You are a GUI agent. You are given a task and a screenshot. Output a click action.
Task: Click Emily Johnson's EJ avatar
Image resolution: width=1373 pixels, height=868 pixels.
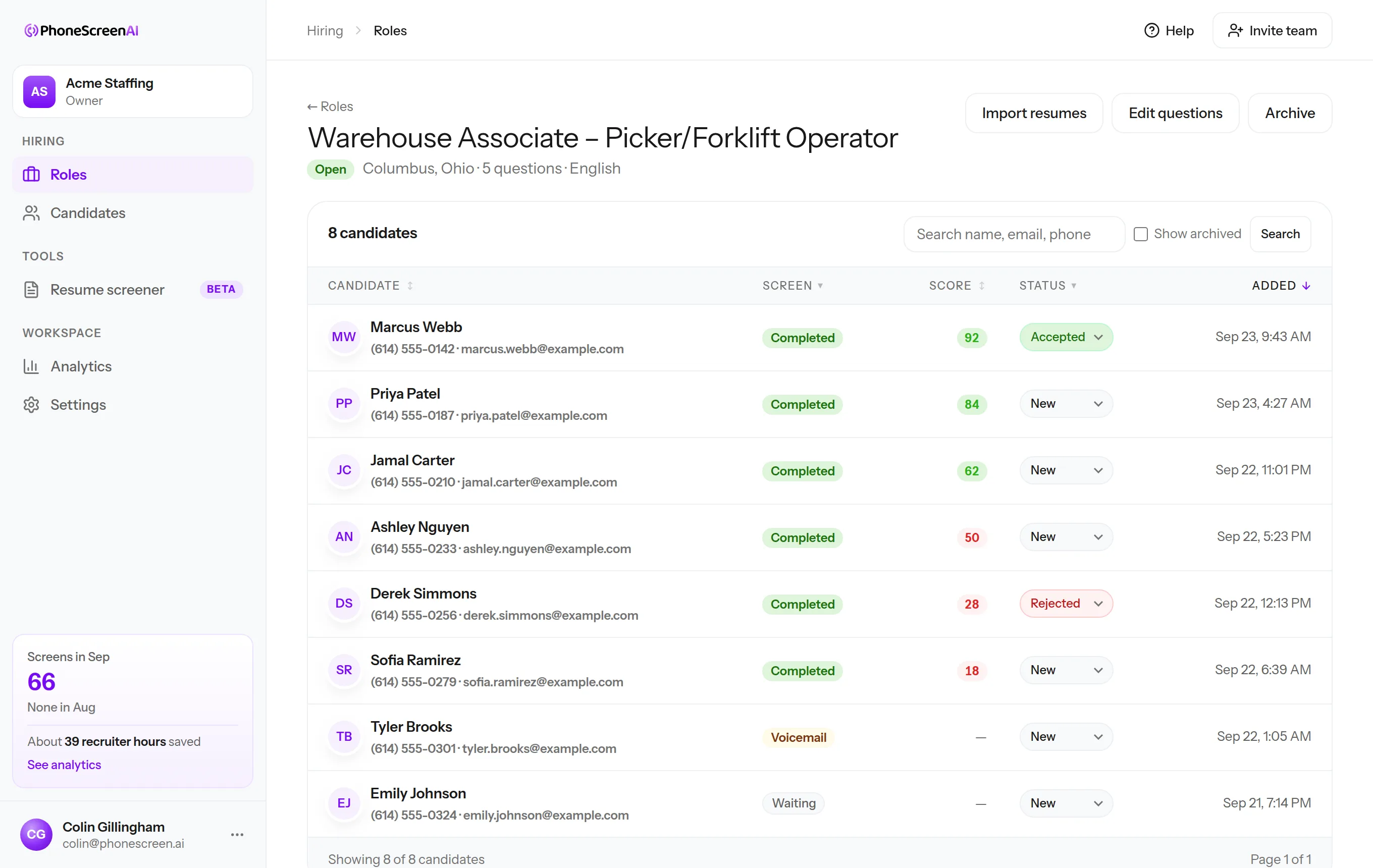pos(344,803)
